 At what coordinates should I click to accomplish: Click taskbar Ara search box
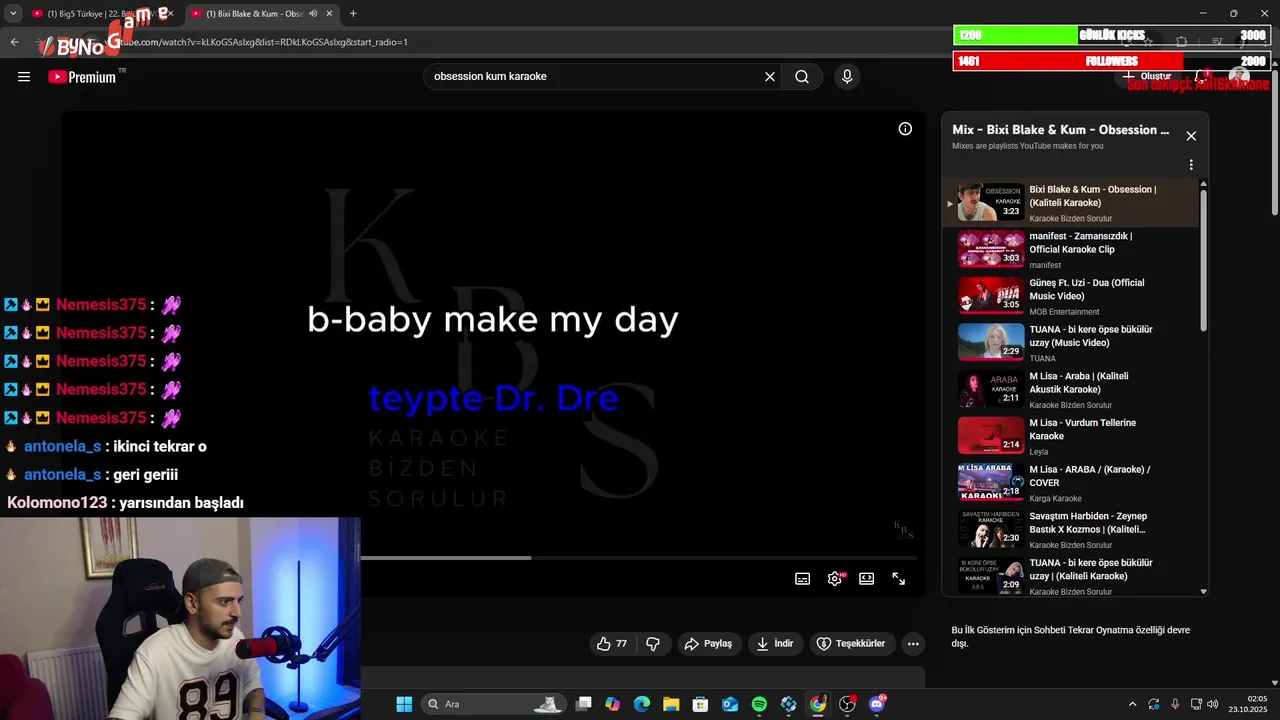tap(493, 704)
